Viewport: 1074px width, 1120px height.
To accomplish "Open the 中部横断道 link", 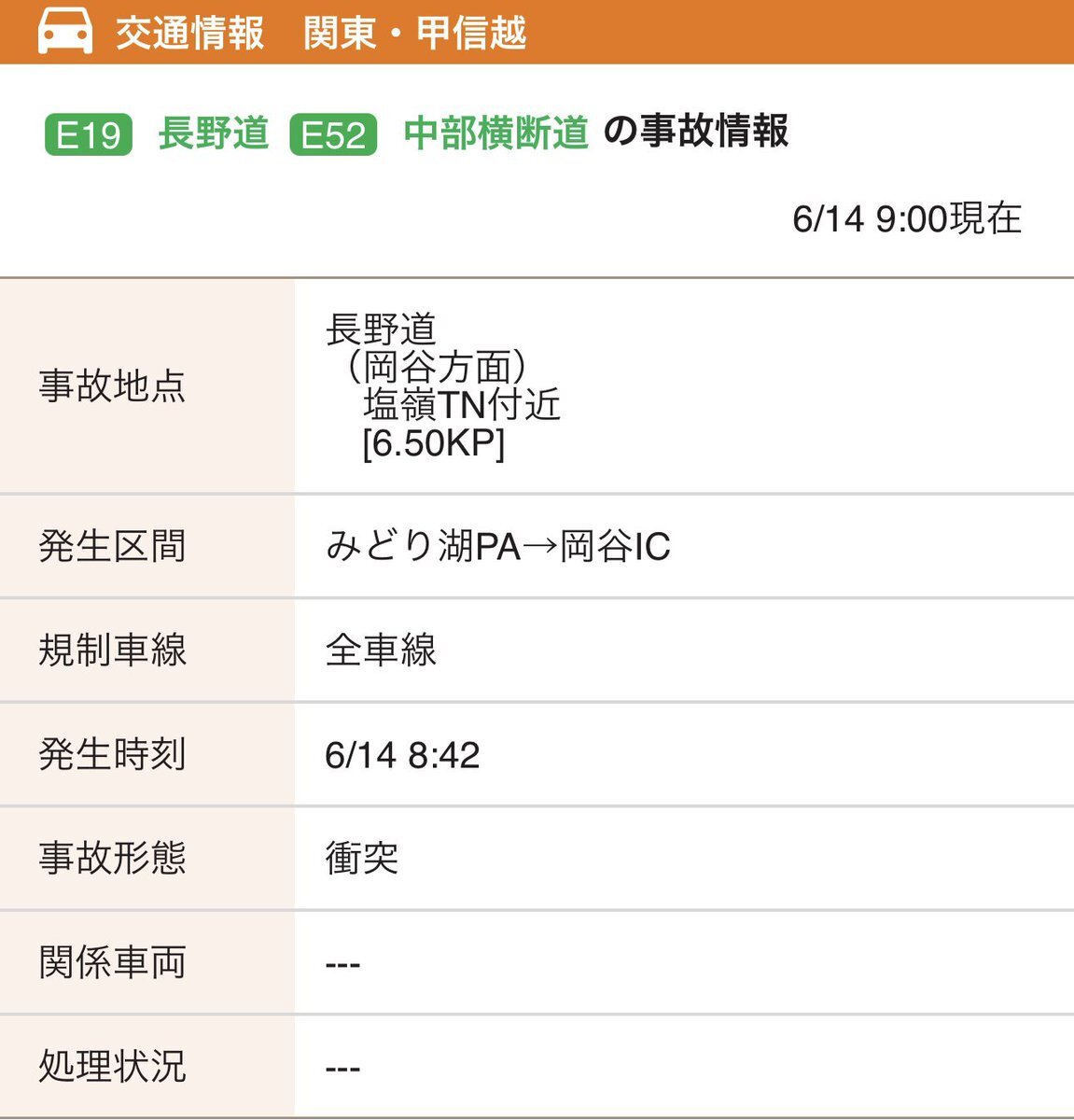I will [x=496, y=133].
